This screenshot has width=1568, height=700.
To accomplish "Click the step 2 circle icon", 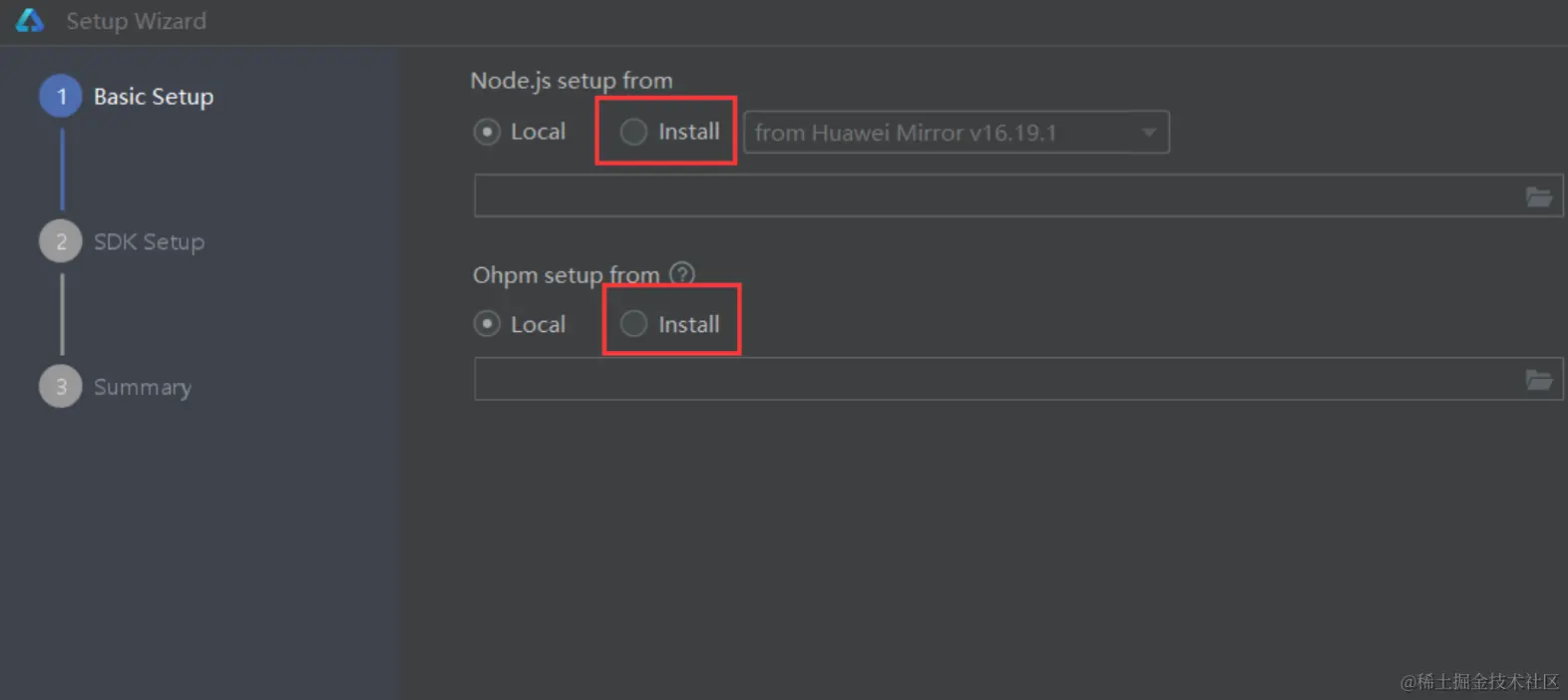I will click(x=61, y=241).
